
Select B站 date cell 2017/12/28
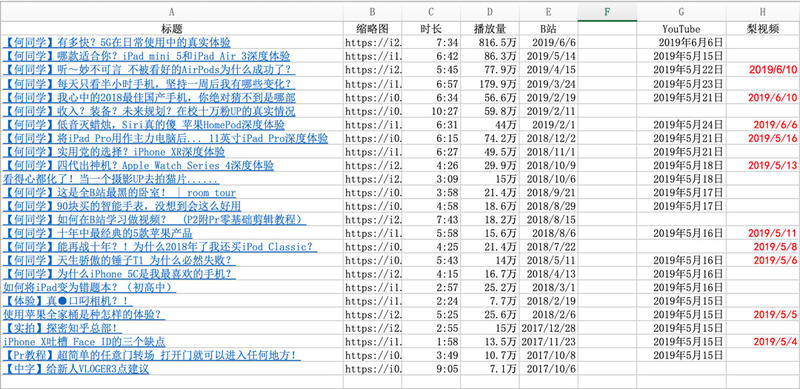[548, 328]
